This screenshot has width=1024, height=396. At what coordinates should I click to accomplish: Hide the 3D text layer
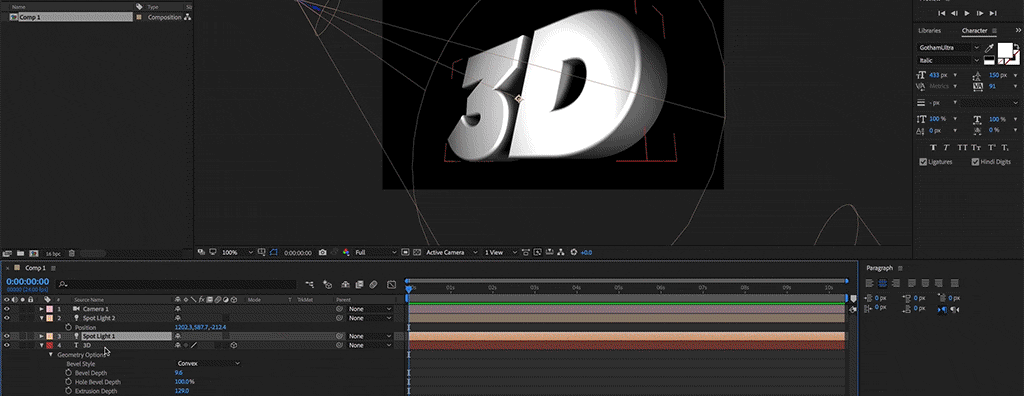[7, 345]
